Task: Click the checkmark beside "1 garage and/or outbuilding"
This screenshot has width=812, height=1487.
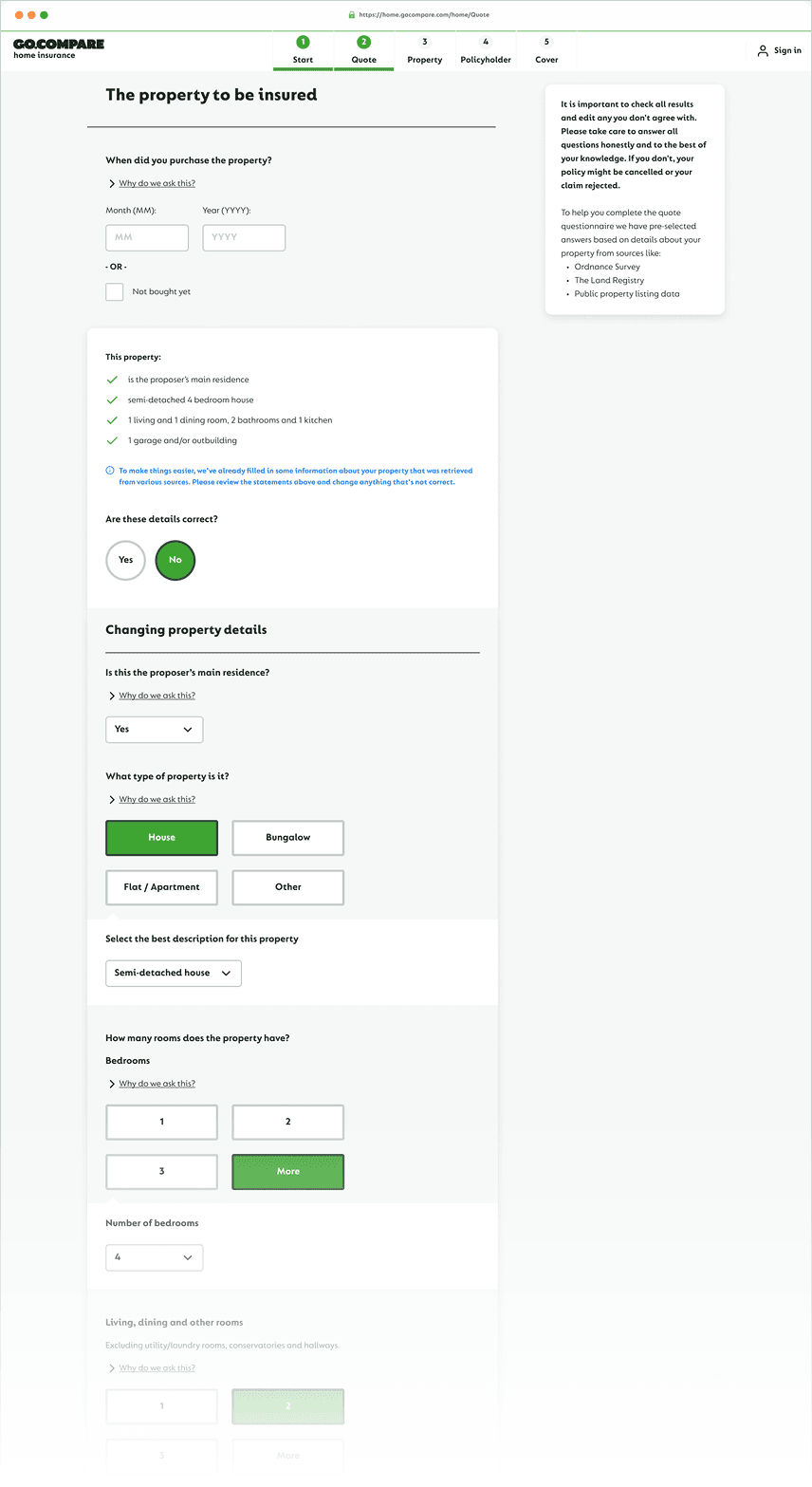Action: click(x=114, y=439)
